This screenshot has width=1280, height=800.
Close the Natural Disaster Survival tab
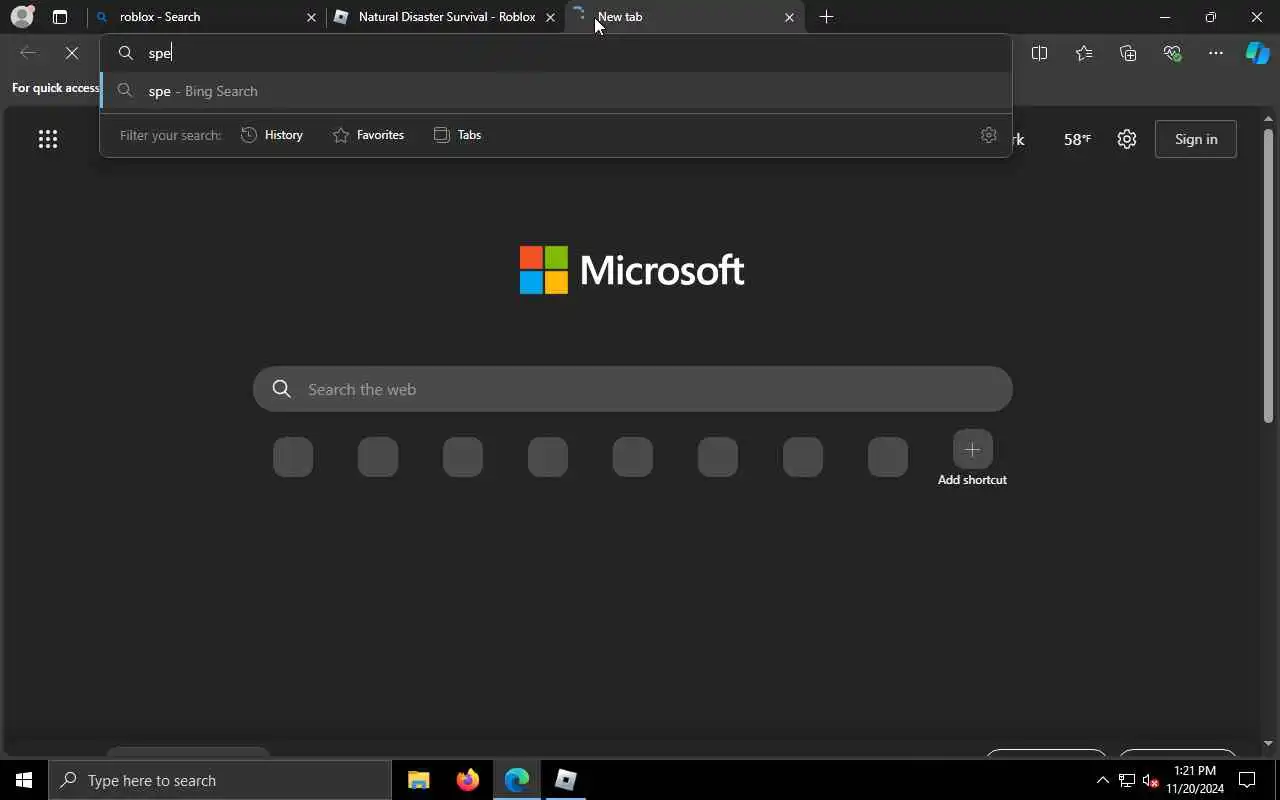point(550,17)
